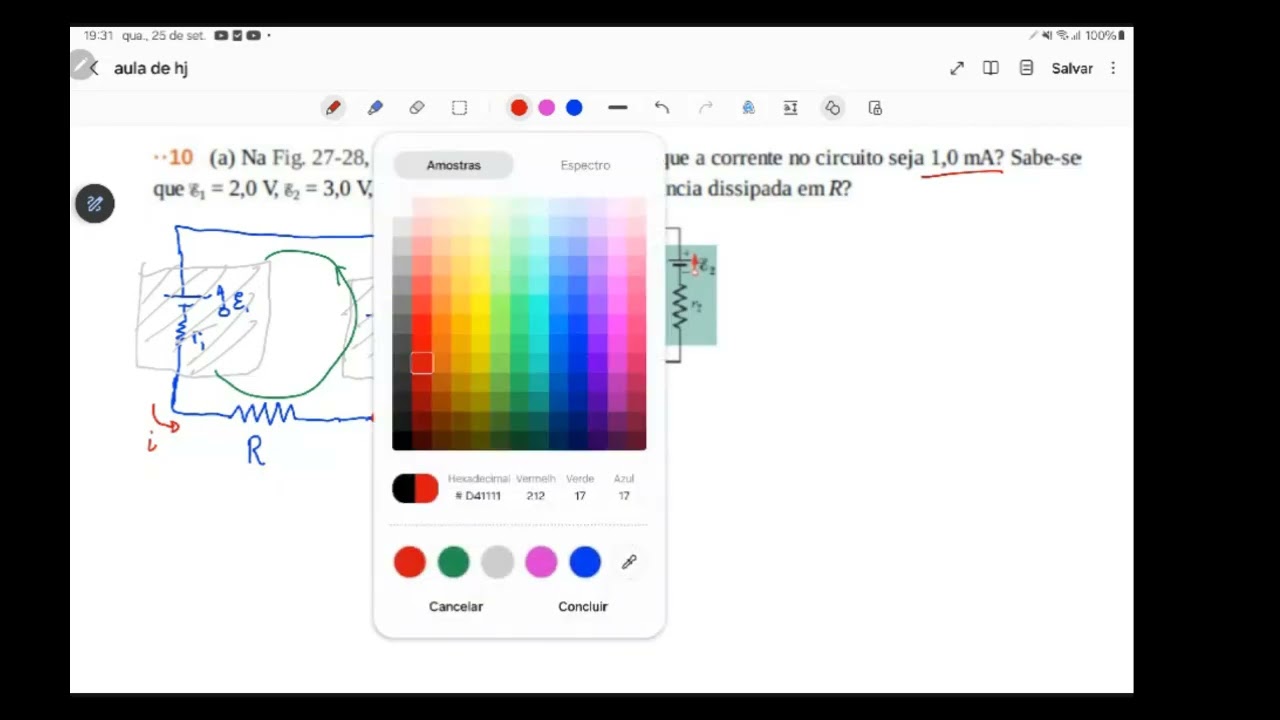Select the lasso selection tool
The image size is (1280, 720).
pyautogui.click(x=459, y=108)
